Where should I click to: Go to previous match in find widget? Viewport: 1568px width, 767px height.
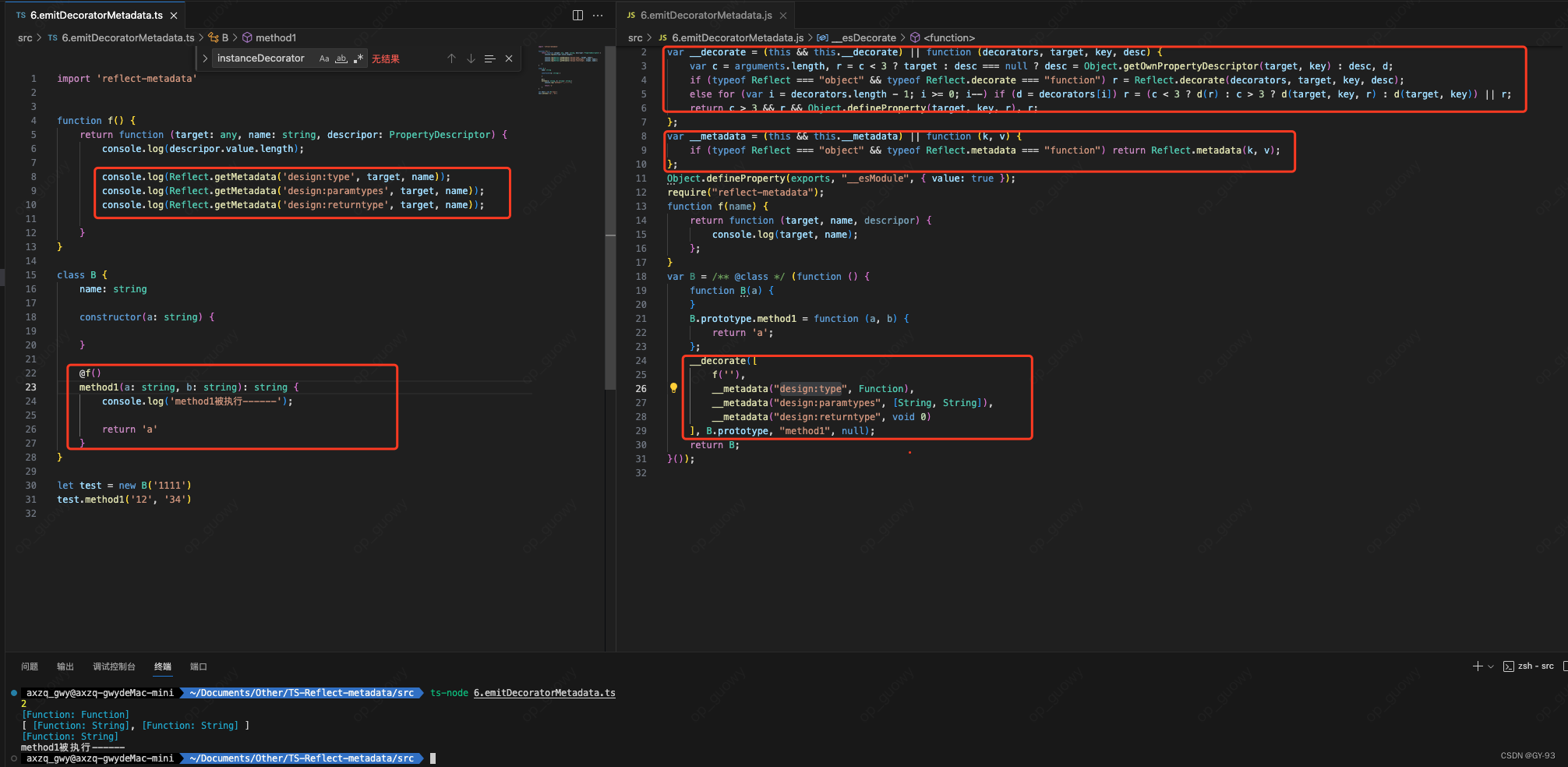(x=451, y=58)
